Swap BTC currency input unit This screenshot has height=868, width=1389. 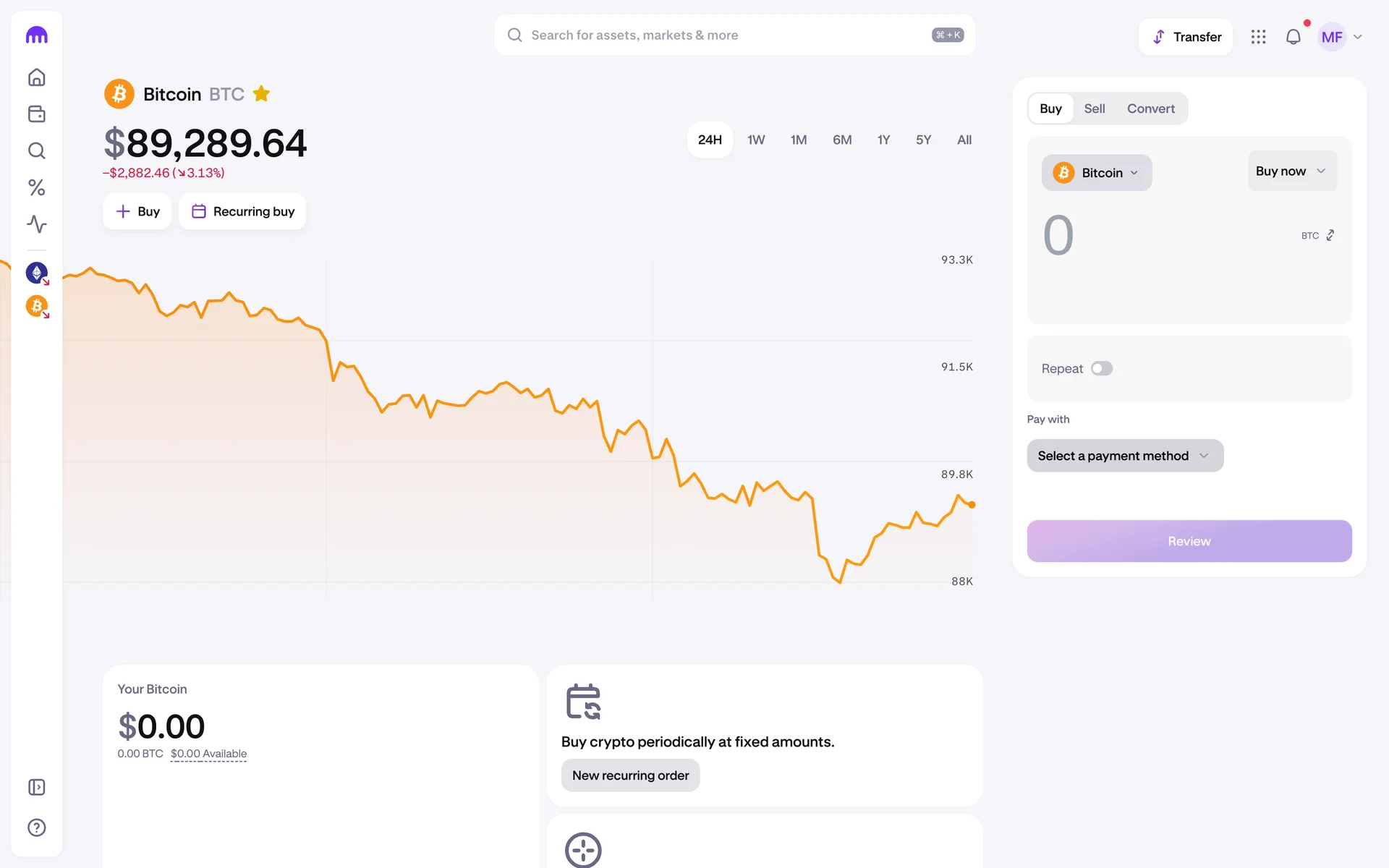[1330, 236]
